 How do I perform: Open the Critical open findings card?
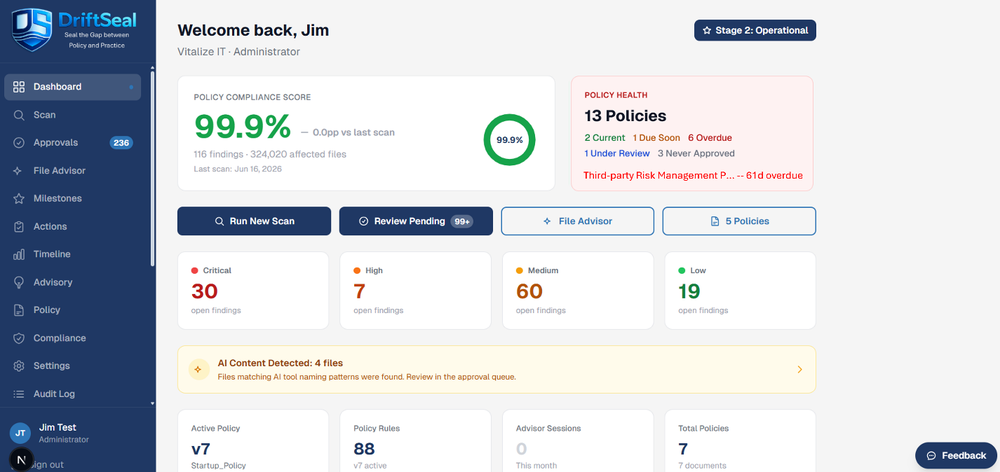tap(253, 291)
